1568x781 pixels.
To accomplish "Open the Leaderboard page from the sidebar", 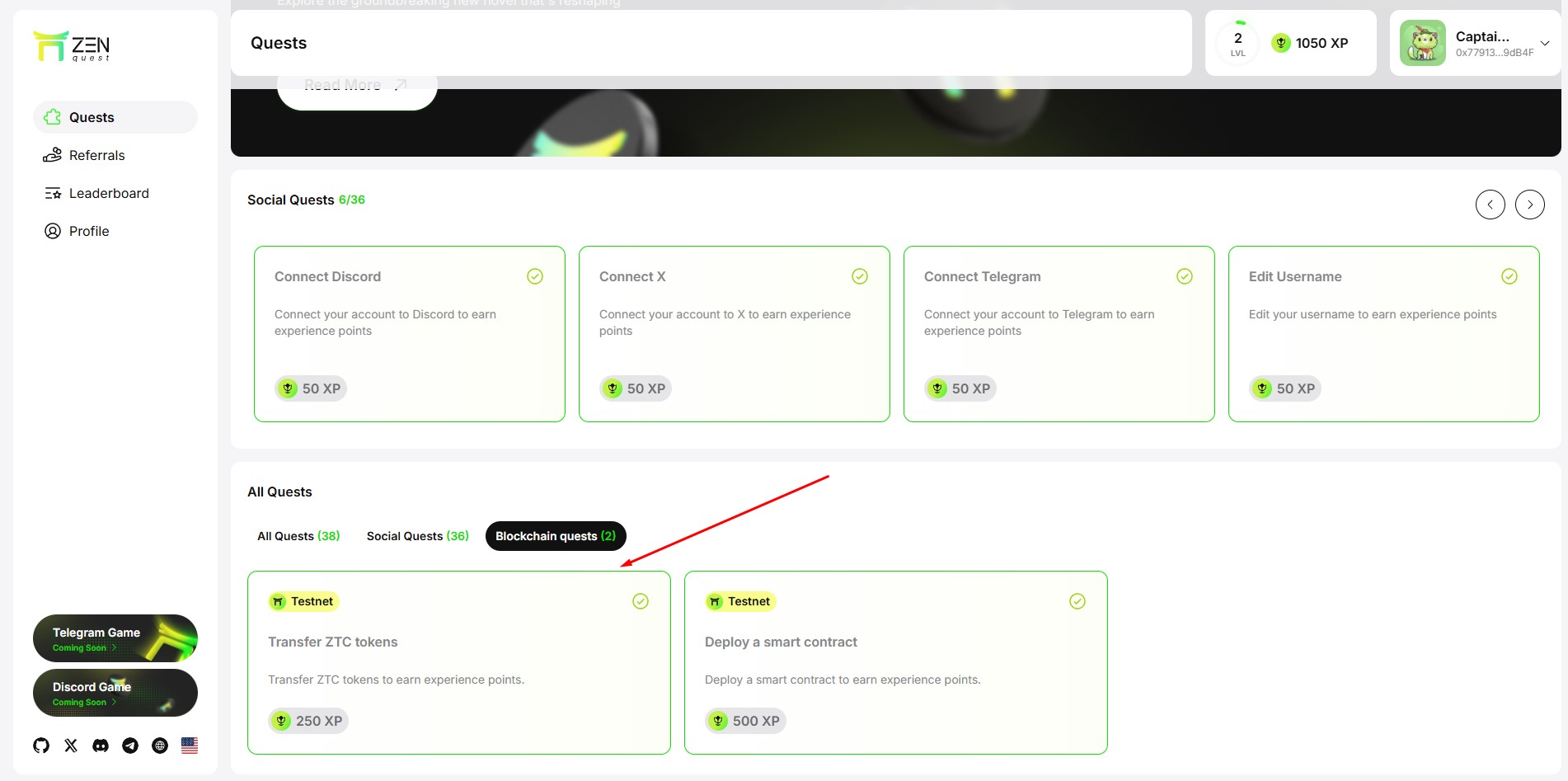I will 109,193.
